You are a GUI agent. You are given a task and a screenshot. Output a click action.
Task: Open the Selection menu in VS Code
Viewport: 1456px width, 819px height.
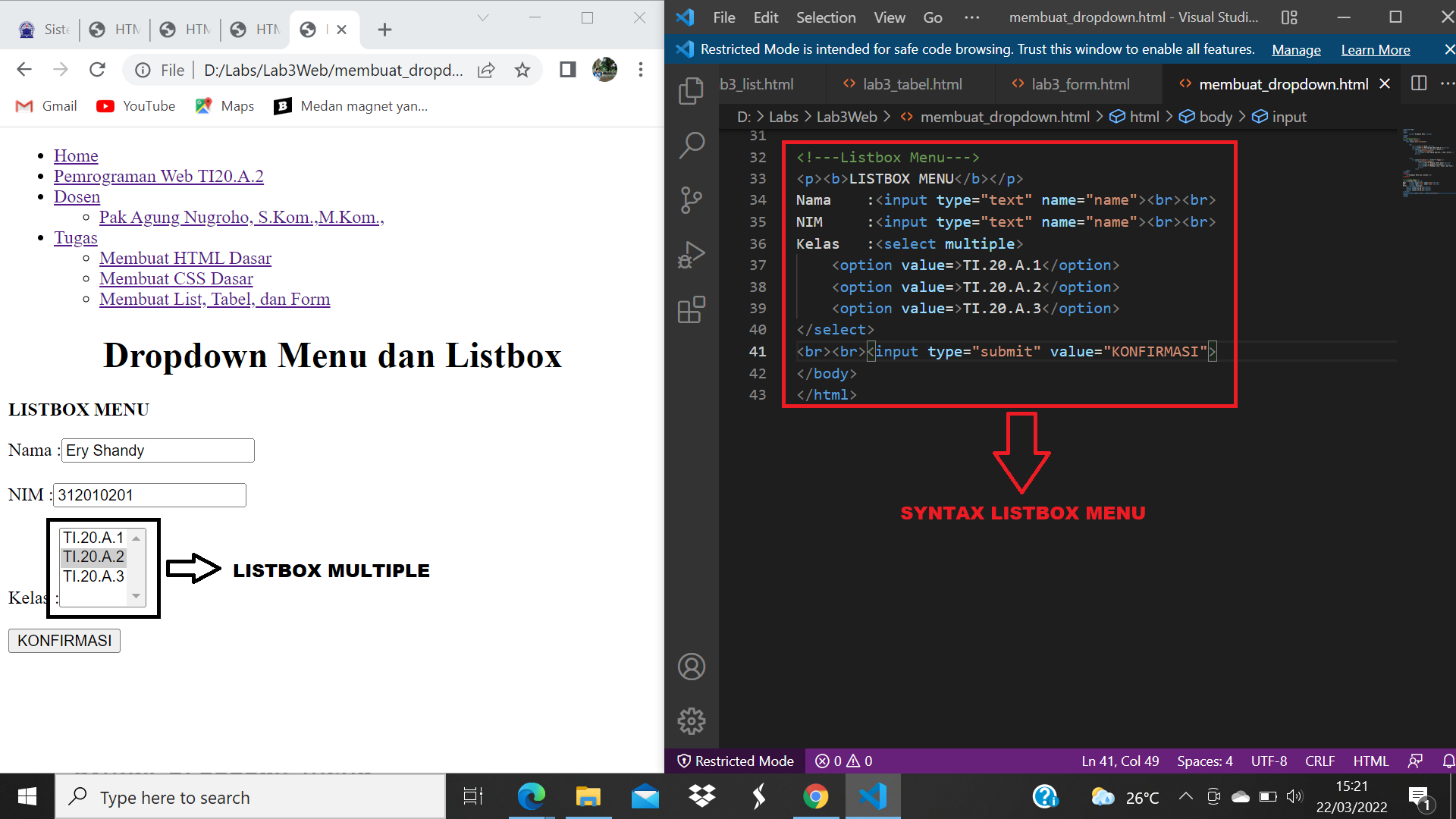825,17
